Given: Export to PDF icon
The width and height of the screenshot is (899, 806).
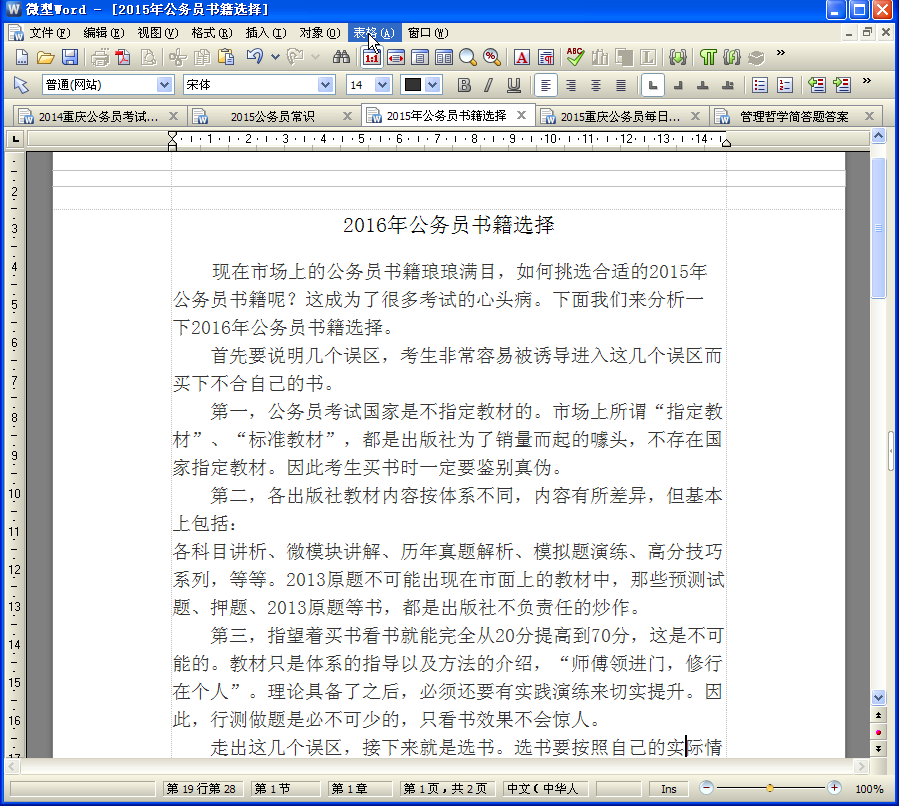Looking at the screenshot, I should pyautogui.click(x=123, y=57).
